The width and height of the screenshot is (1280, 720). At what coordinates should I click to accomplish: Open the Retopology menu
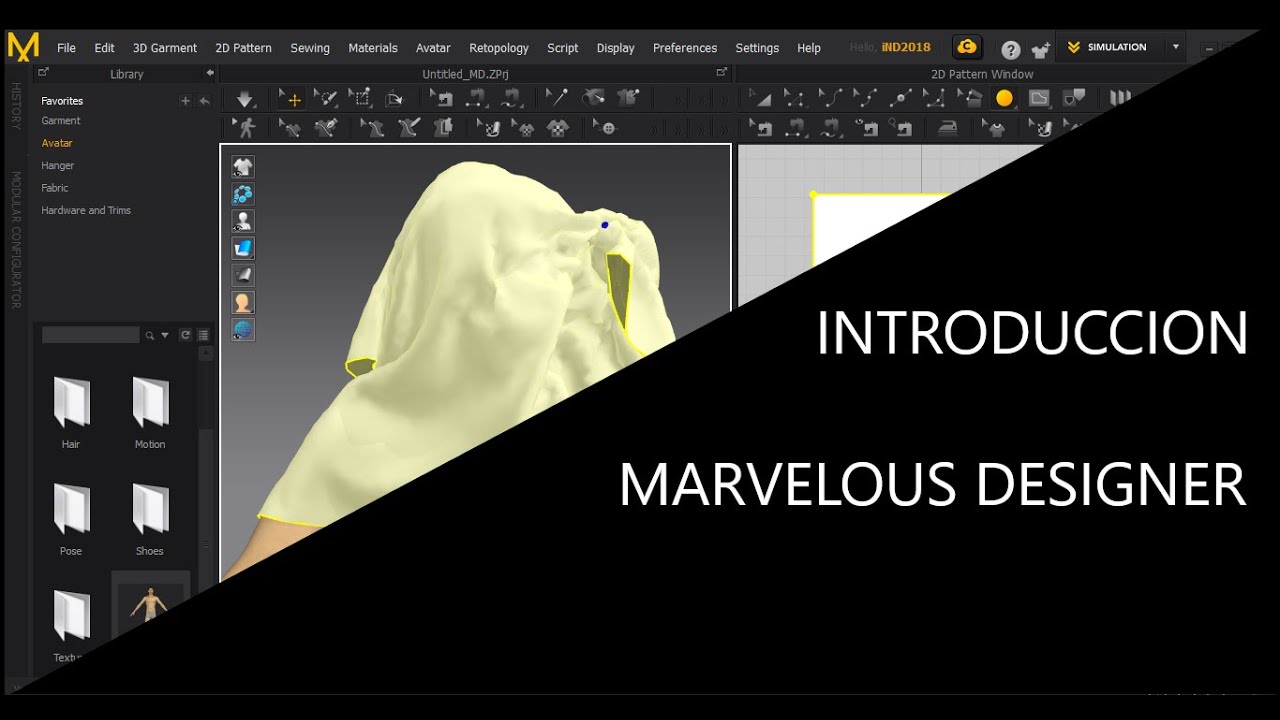click(499, 48)
